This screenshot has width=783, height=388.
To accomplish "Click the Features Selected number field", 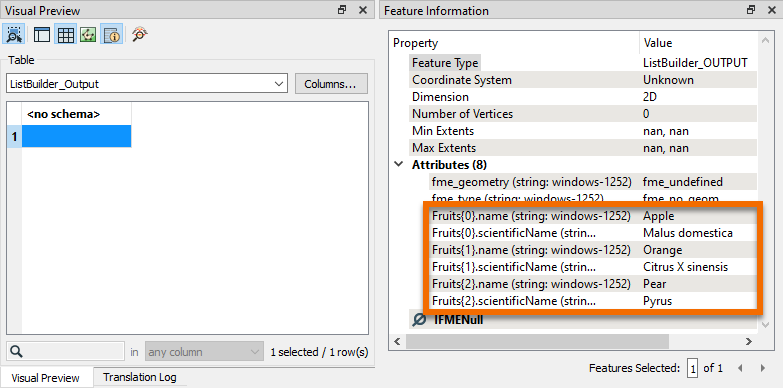I will (692, 369).
